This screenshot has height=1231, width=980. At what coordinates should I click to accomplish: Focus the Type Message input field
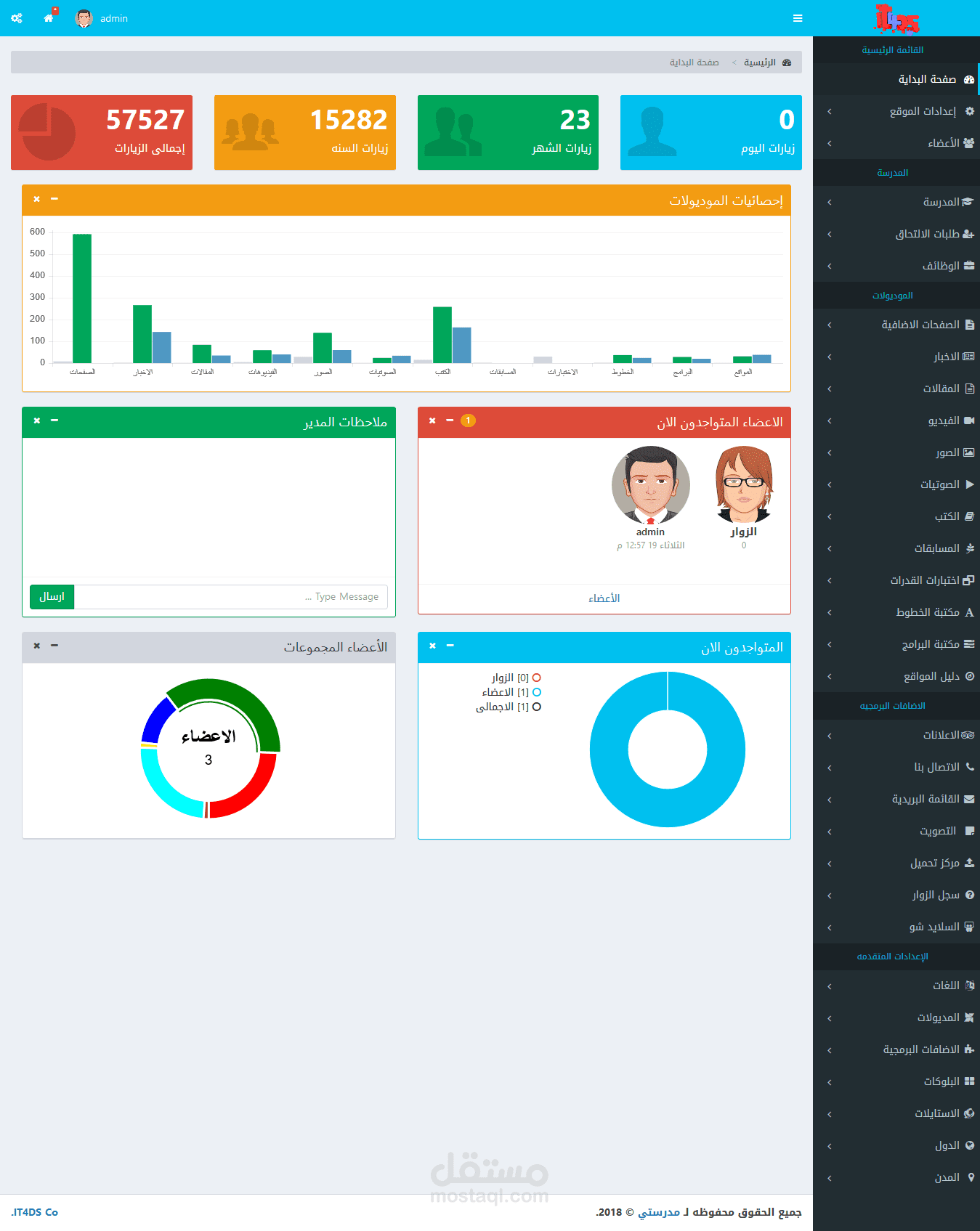click(x=231, y=597)
